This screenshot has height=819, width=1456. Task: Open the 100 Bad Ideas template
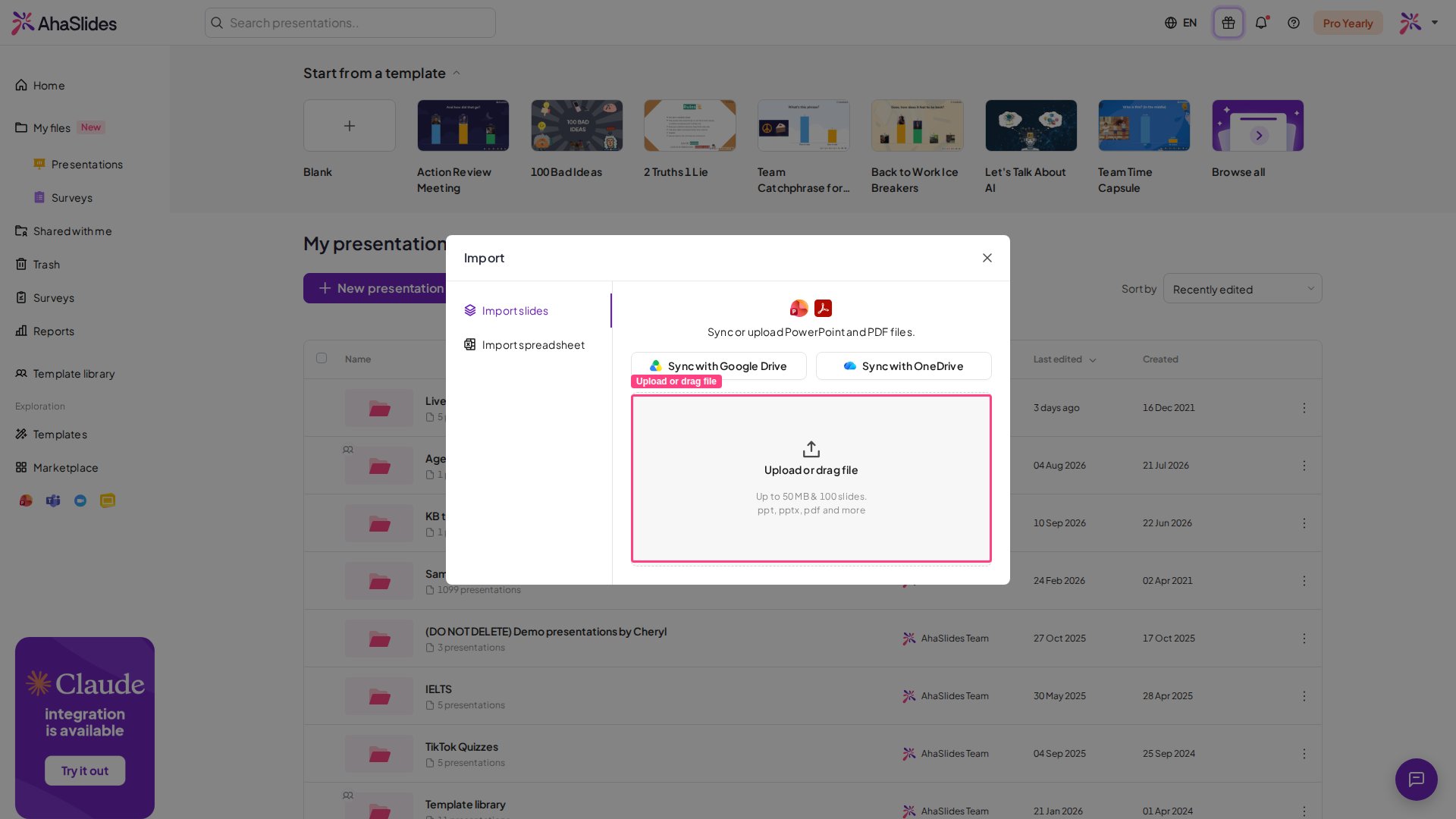pos(577,126)
